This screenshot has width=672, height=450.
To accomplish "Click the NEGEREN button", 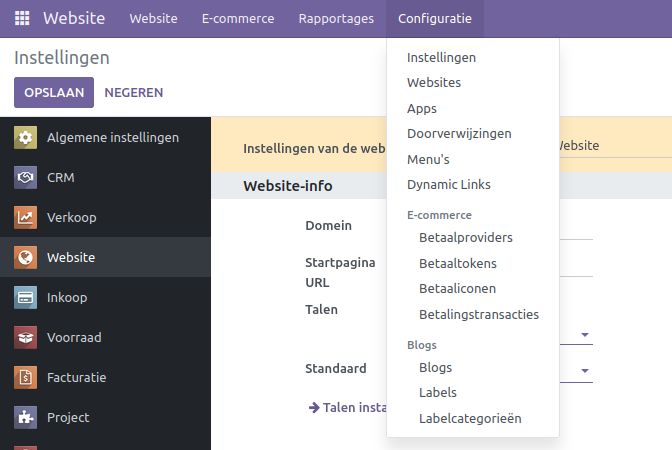I will point(134,93).
